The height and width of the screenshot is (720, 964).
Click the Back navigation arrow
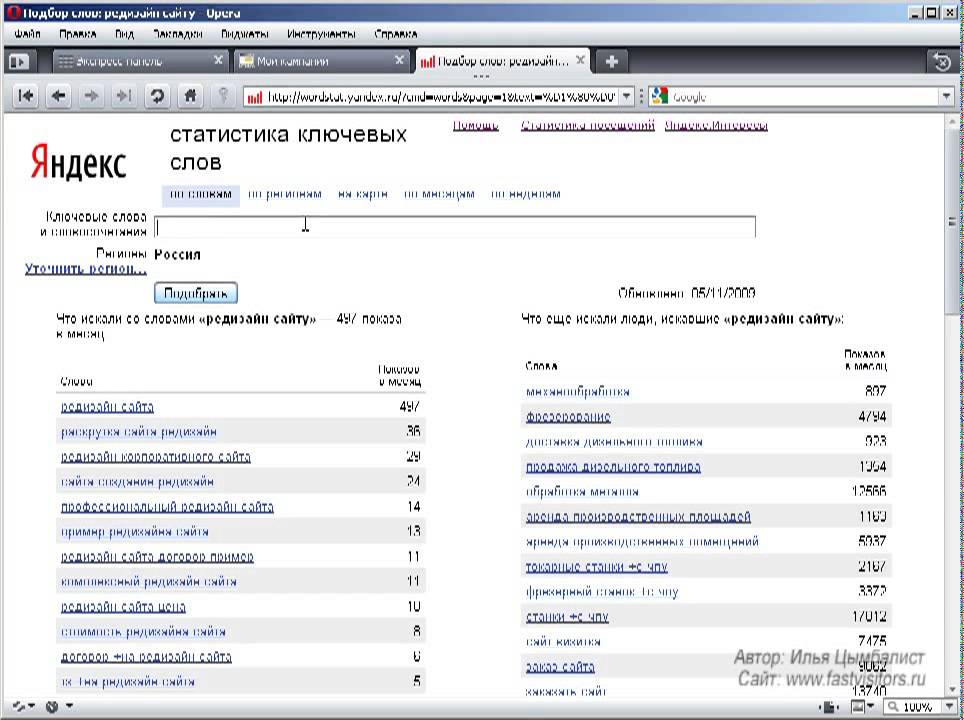coord(58,96)
